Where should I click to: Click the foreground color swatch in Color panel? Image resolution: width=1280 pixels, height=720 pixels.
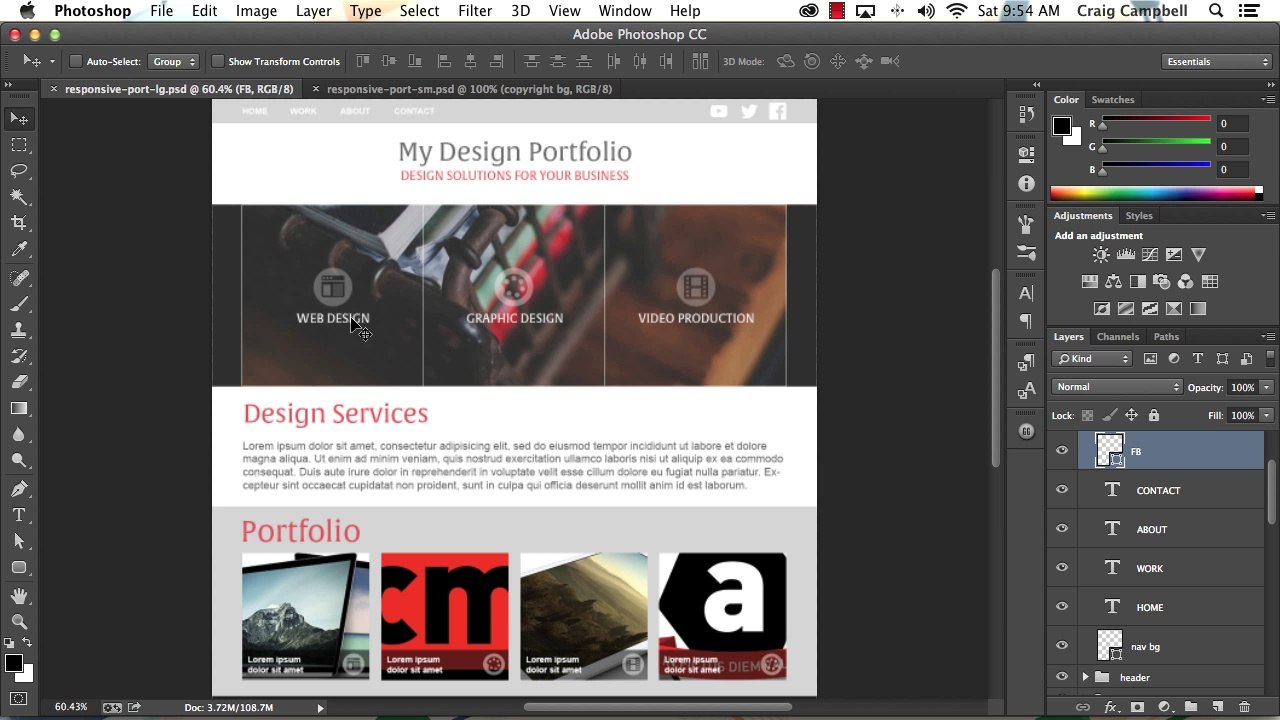click(1062, 126)
